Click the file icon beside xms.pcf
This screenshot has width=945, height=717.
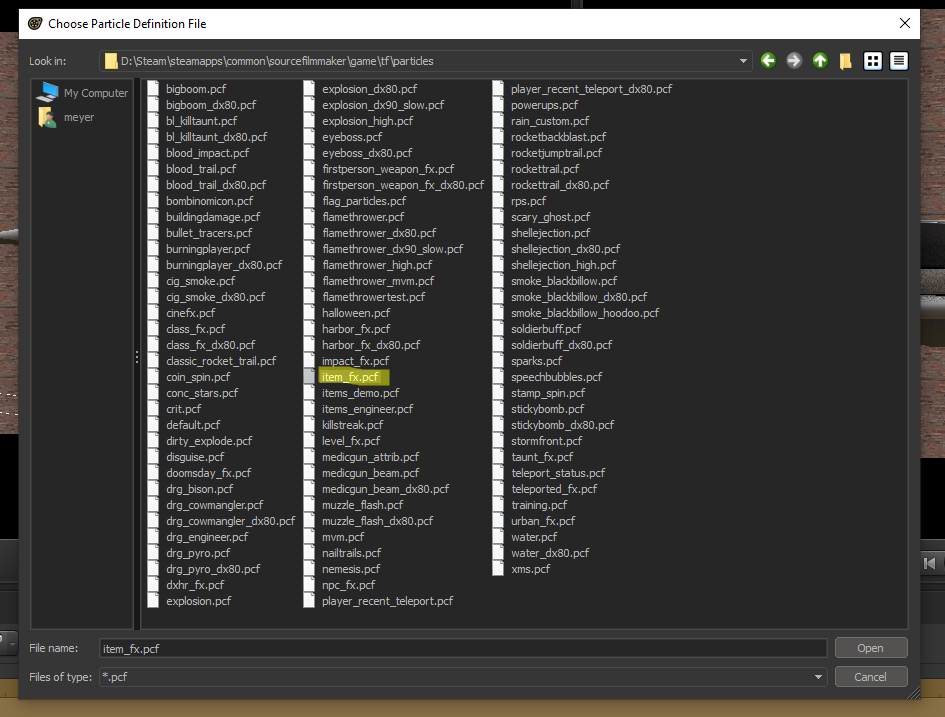(498, 569)
